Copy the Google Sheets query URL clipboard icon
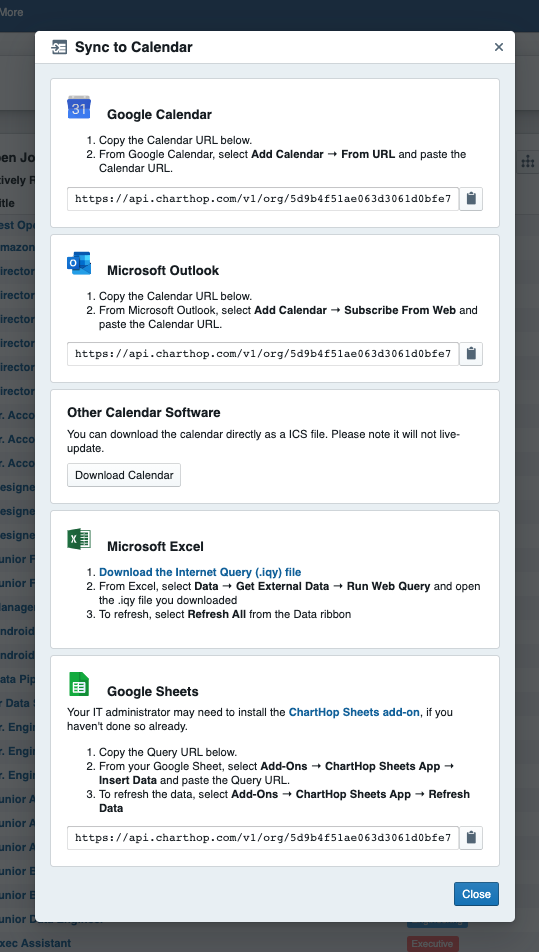The height and width of the screenshot is (952, 539). coord(471,838)
